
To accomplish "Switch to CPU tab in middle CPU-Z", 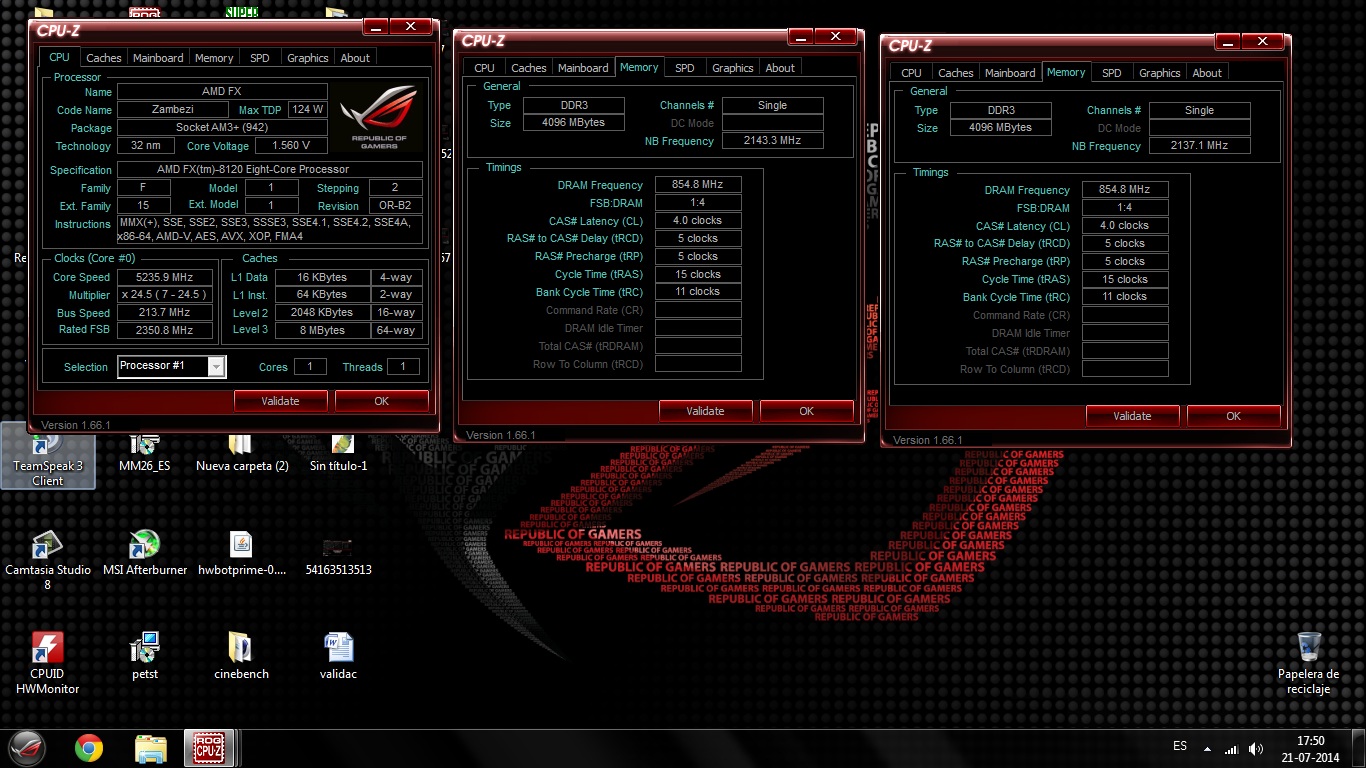I will click(x=485, y=68).
